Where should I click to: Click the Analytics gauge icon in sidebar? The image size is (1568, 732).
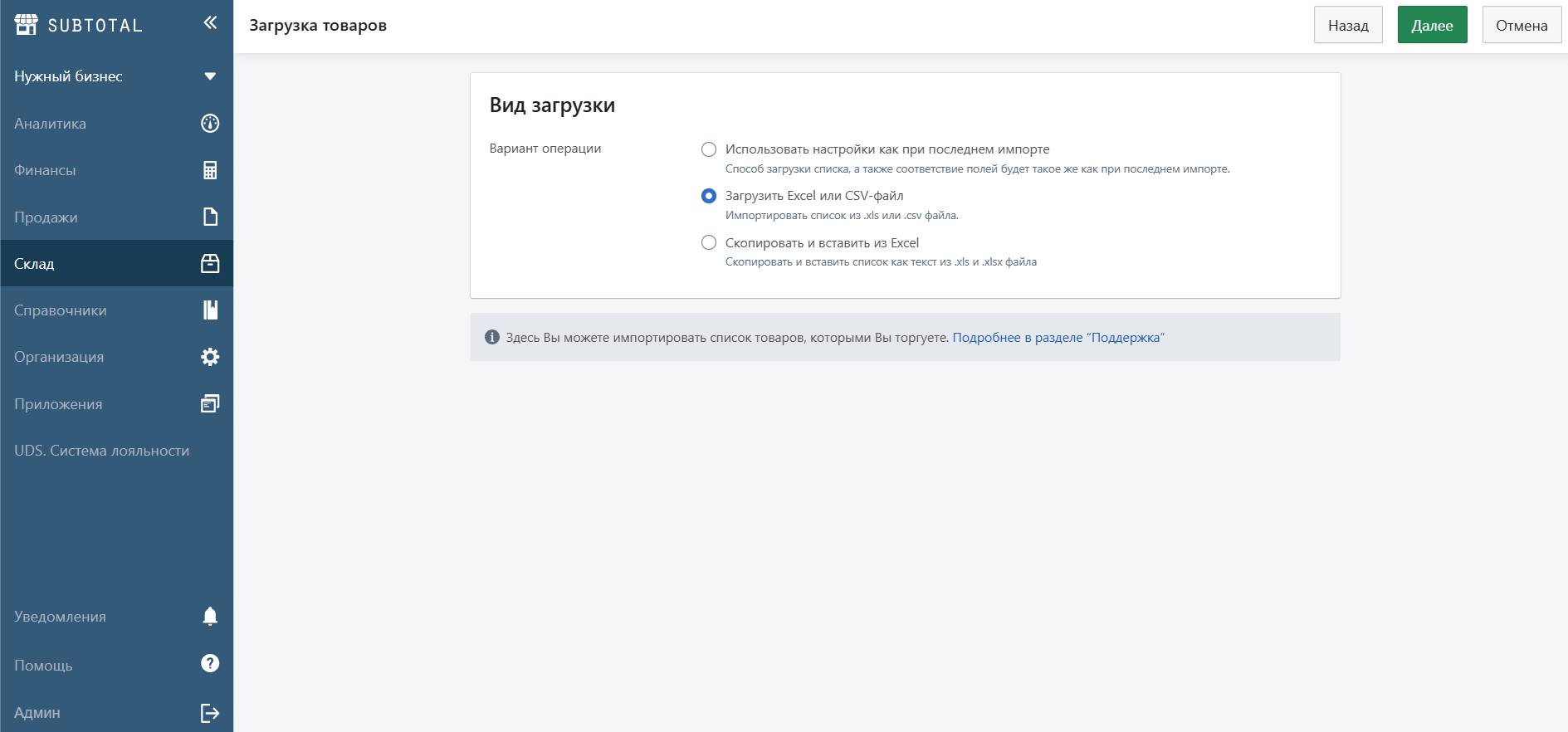[210, 124]
